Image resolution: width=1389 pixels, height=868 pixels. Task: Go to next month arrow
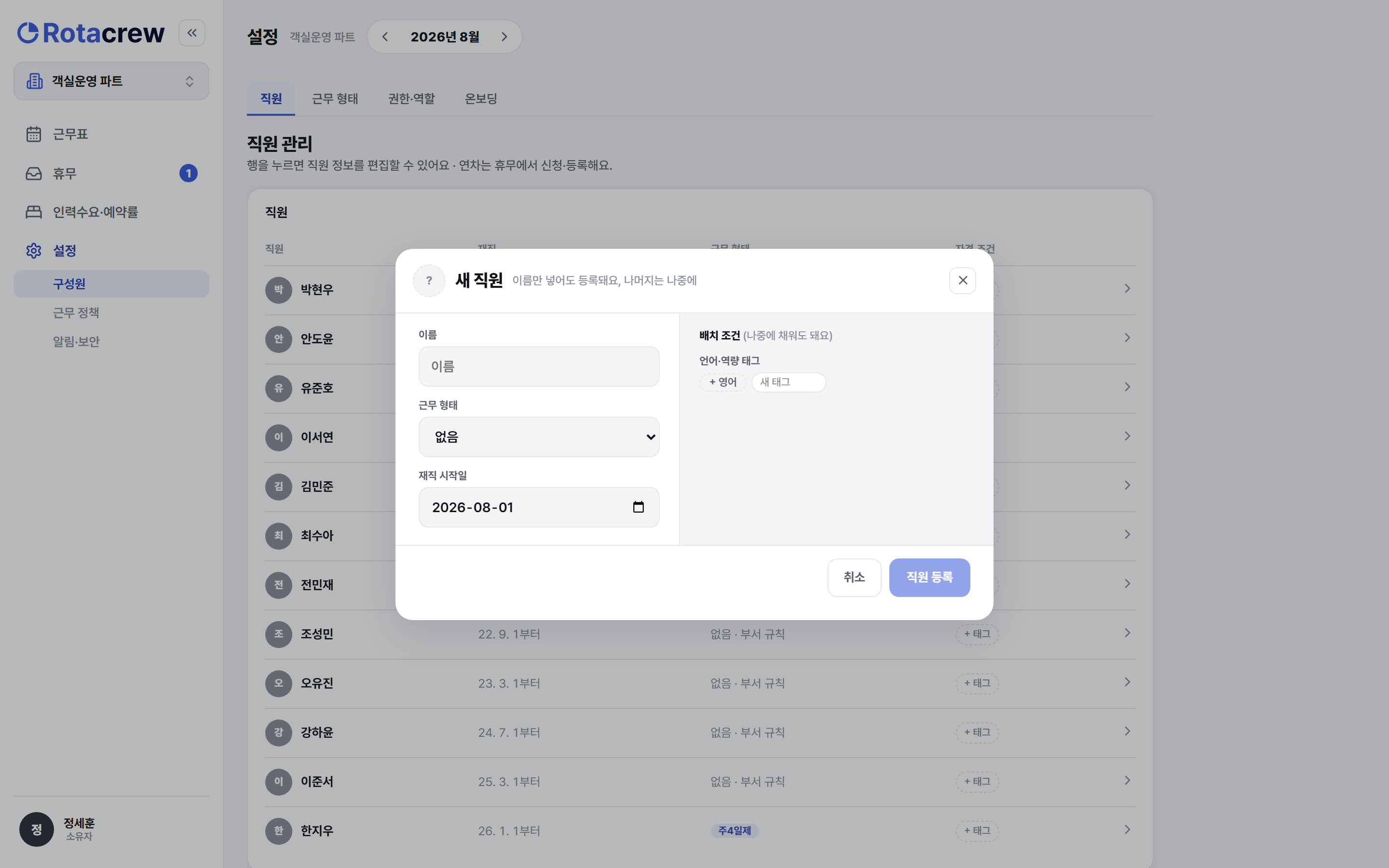click(x=504, y=37)
